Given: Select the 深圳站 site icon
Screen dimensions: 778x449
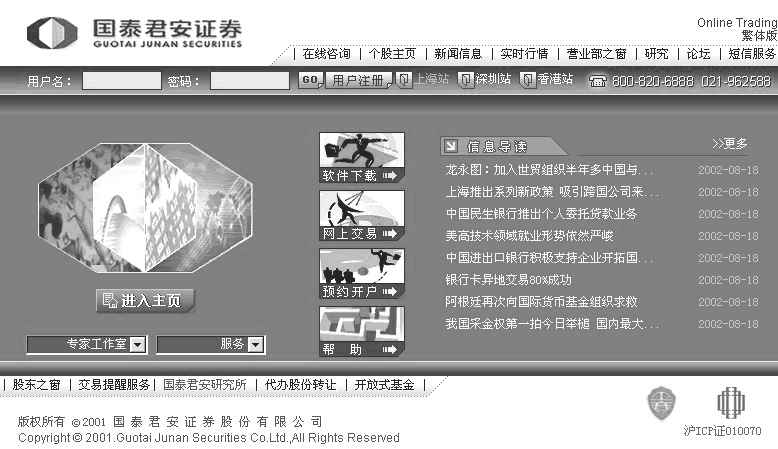Looking at the screenshot, I should 465,80.
